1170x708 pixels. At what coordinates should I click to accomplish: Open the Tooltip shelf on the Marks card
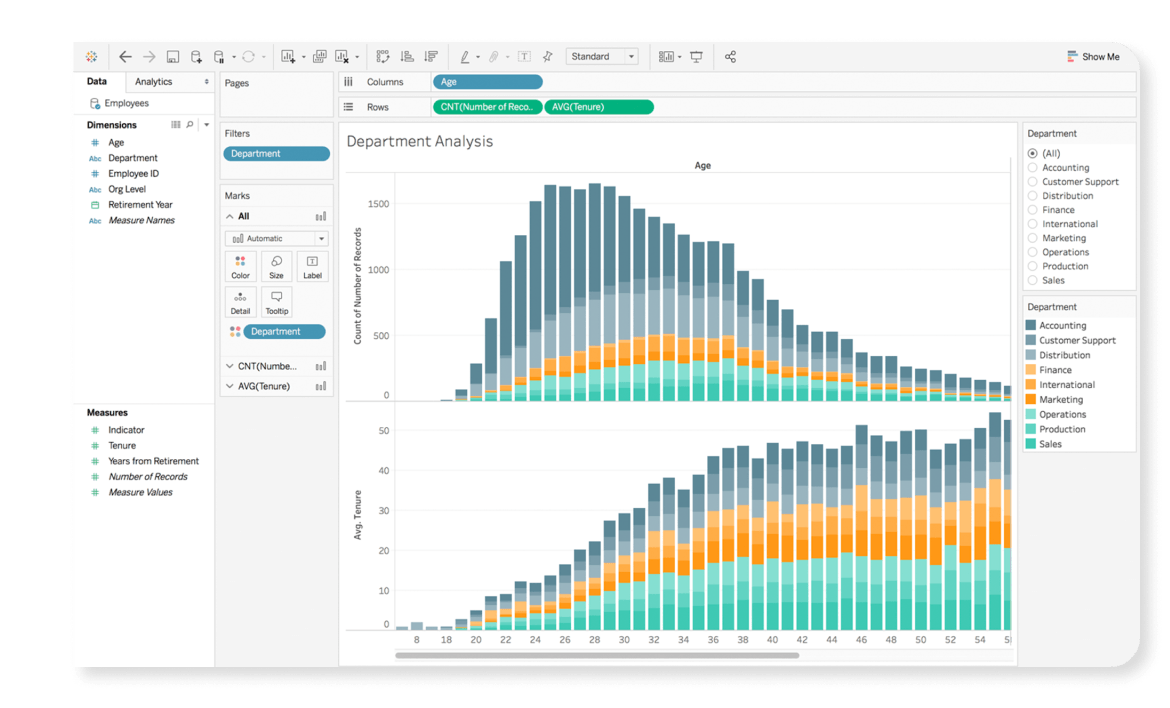(276, 301)
